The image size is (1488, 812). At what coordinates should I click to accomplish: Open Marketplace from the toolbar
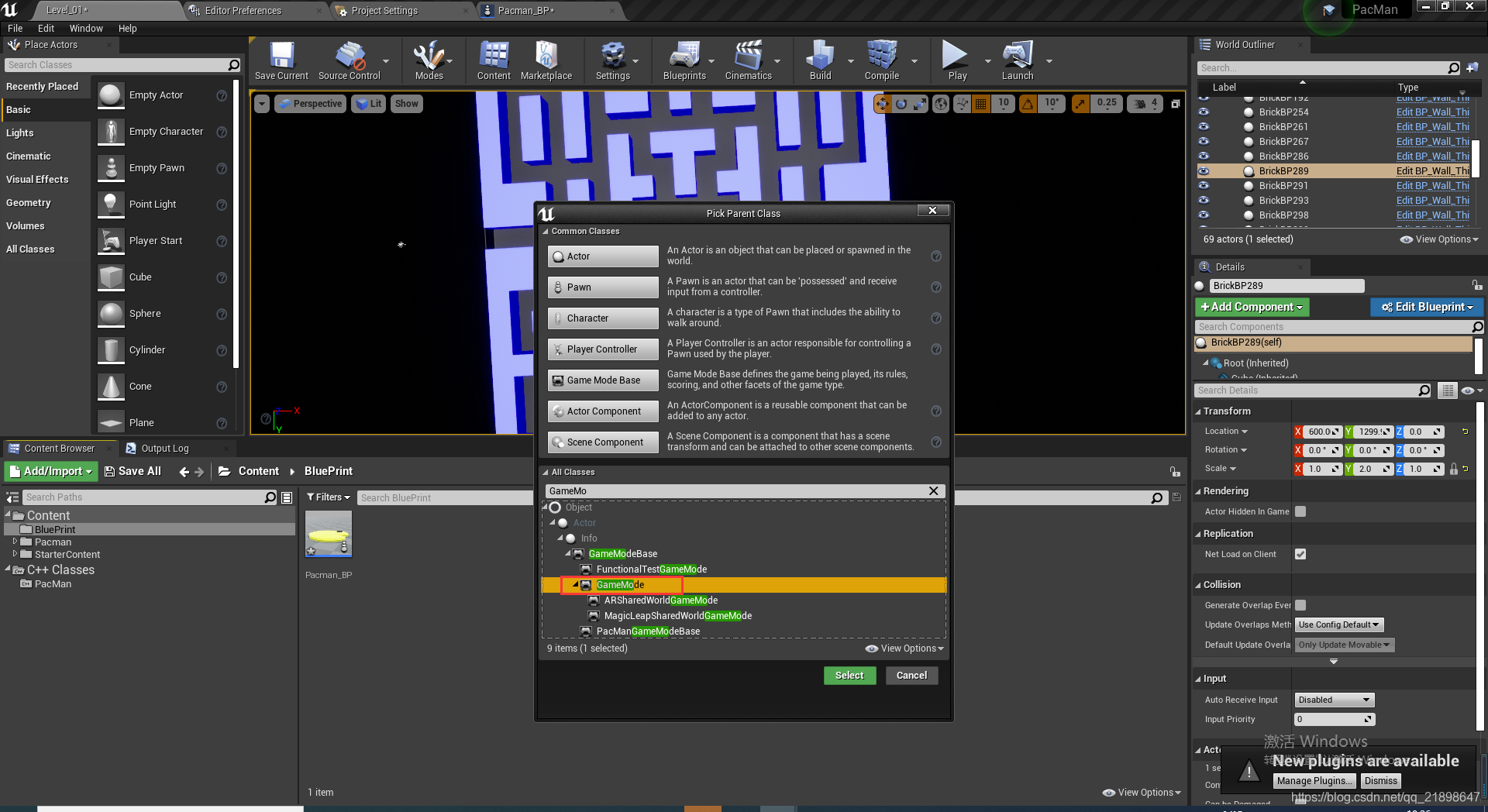[546, 60]
